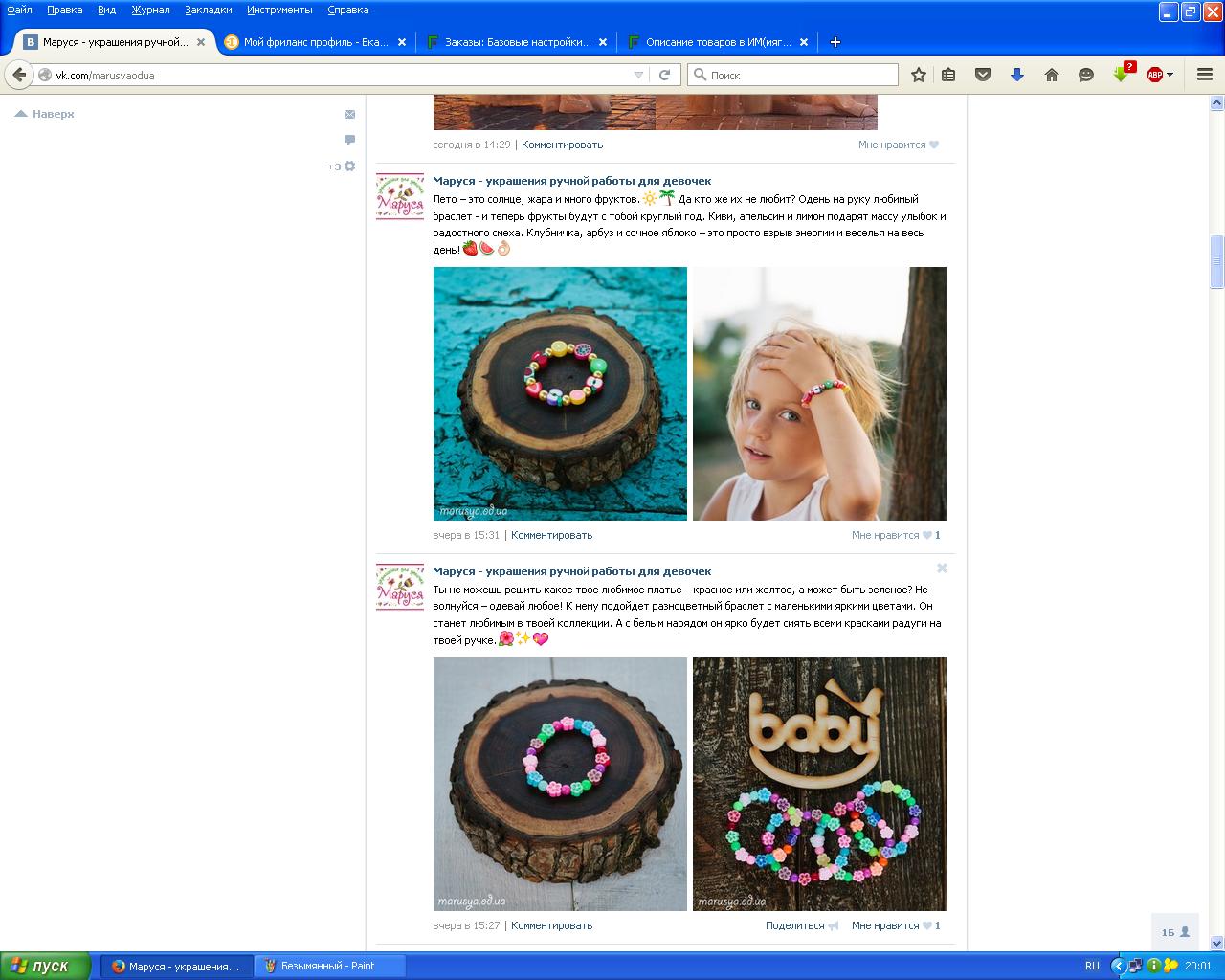Switch to Описание товаров в ИМ tab
The image size is (1225, 980).
(x=718, y=42)
